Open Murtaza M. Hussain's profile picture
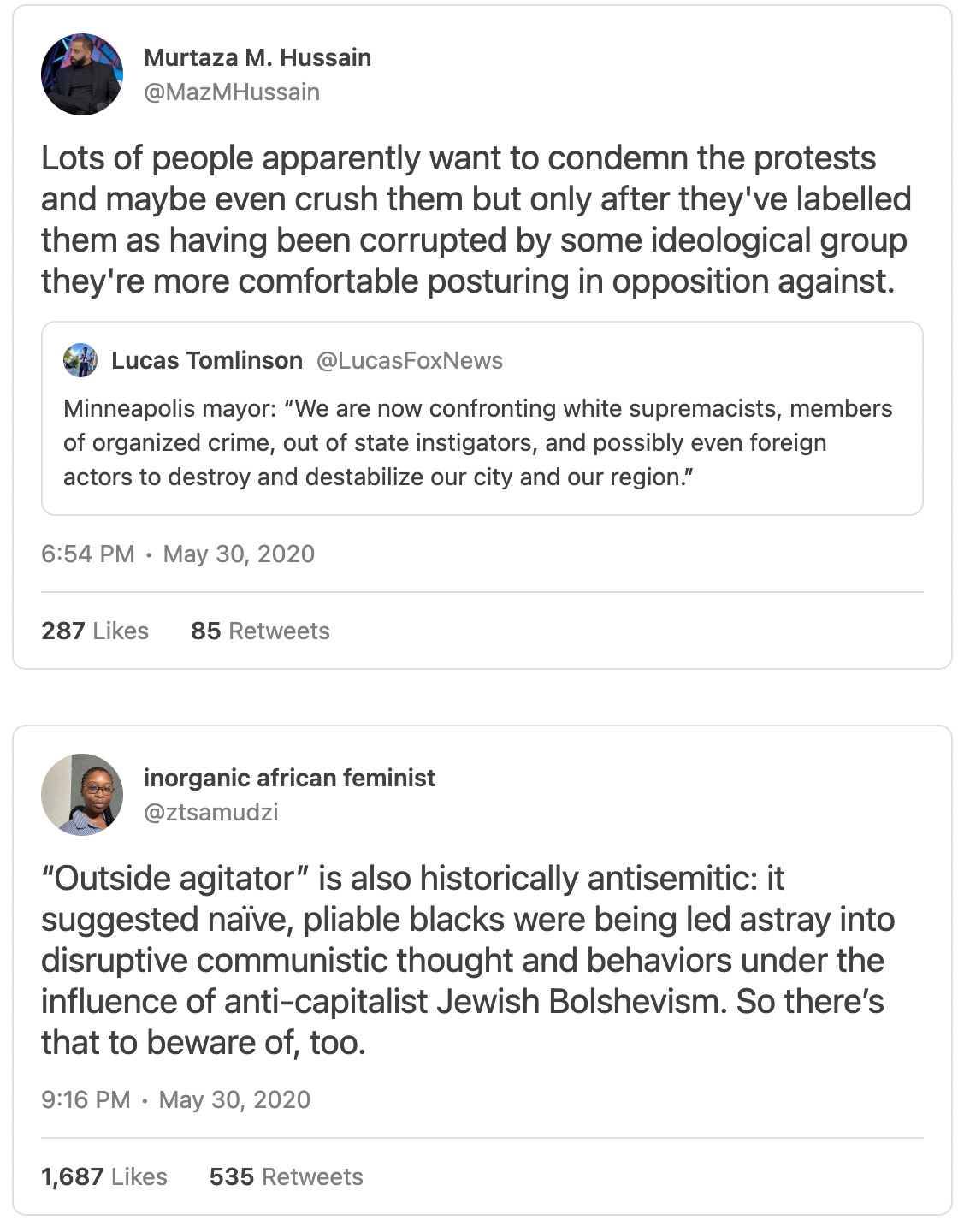958x1232 pixels. [x=82, y=74]
